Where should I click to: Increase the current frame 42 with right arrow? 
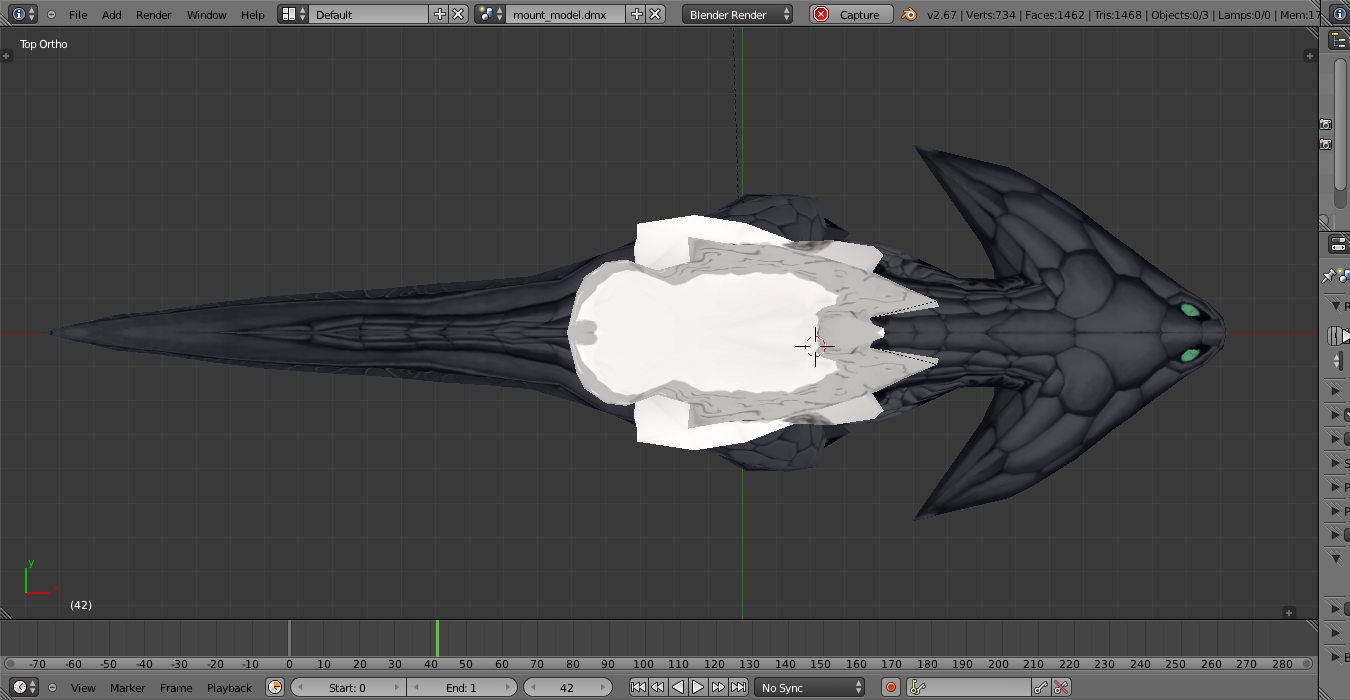603,687
